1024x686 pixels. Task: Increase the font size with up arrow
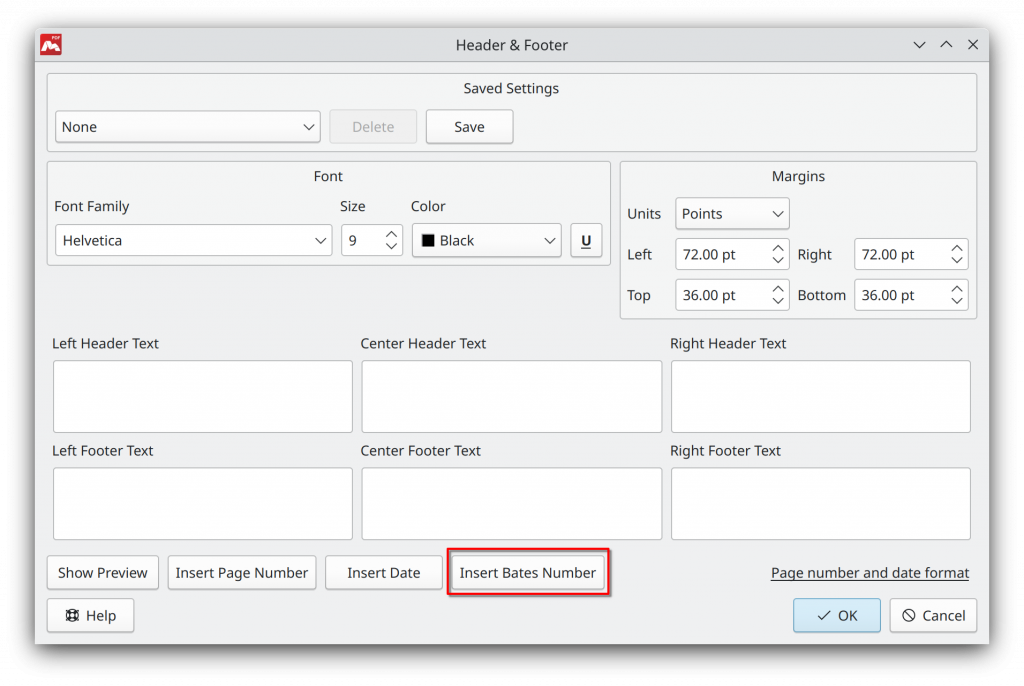391,235
